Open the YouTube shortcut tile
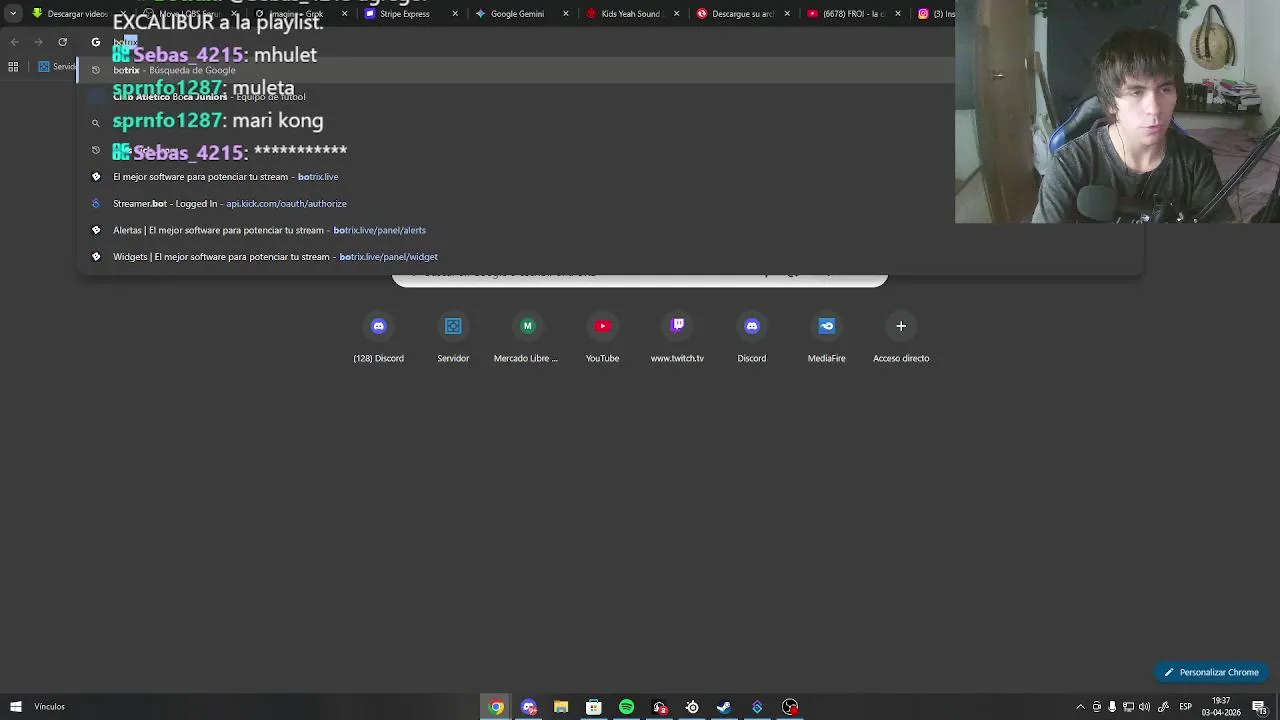Viewport: 1280px width, 720px height. tap(602, 337)
